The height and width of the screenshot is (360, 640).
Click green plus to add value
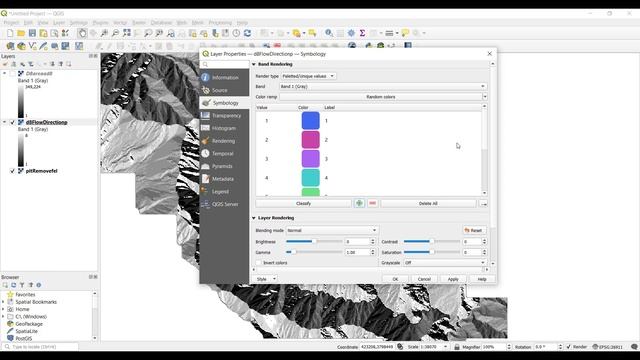tap(359, 203)
